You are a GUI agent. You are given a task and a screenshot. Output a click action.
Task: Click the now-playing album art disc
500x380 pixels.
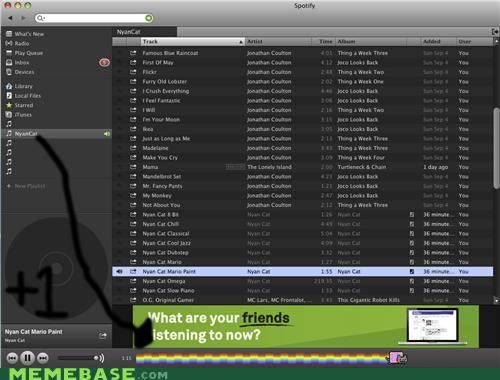coord(57,268)
